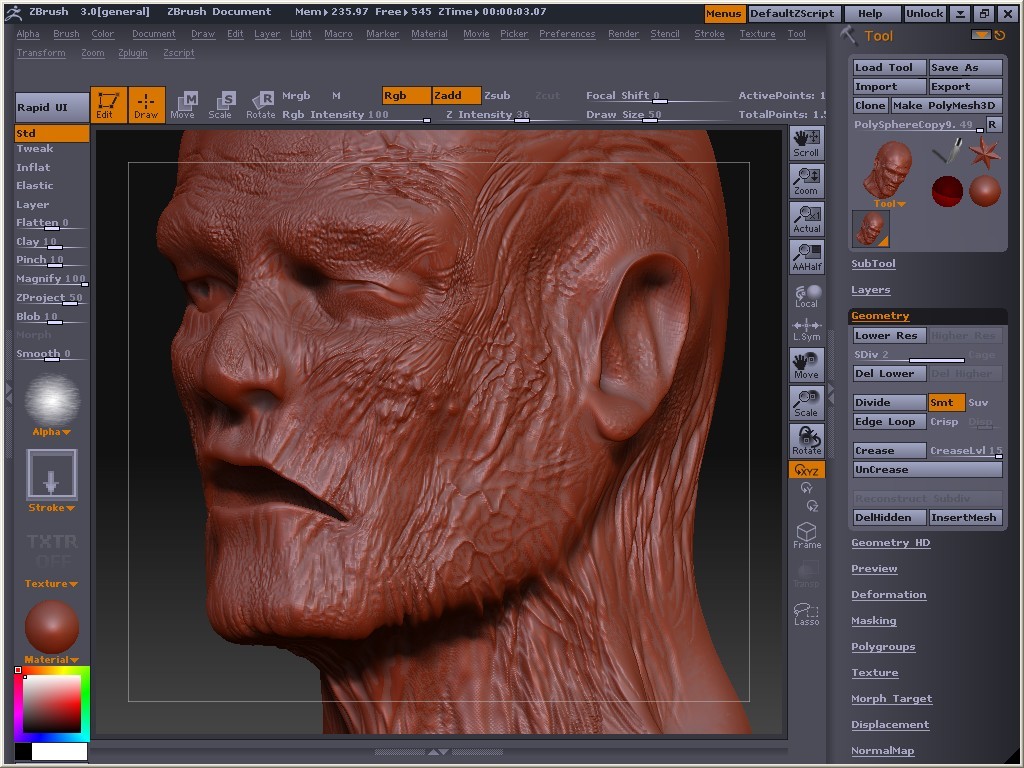Pick a color in the color picker square
Viewport: 1024px width, 768px height.
click(x=52, y=703)
